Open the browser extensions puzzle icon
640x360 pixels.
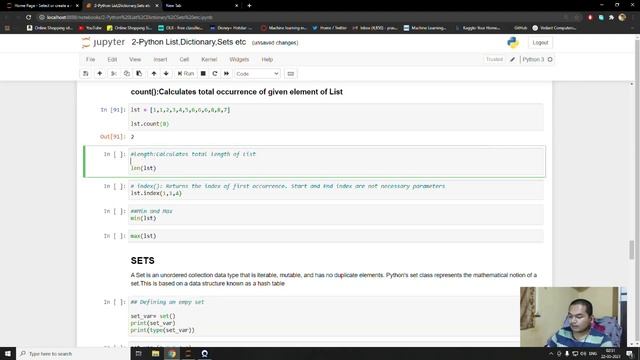tap(611, 17)
